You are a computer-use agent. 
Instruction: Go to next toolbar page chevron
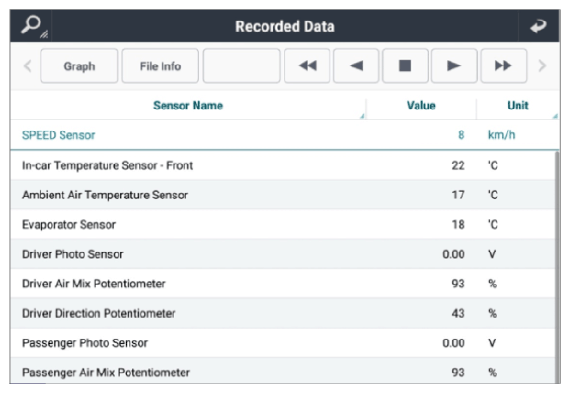tap(542, 66)
